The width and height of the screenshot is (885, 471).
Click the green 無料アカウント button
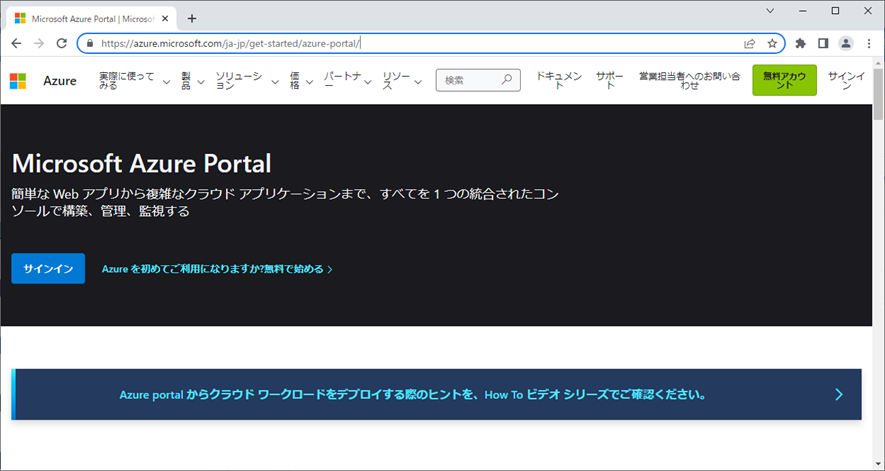(784, 81)
